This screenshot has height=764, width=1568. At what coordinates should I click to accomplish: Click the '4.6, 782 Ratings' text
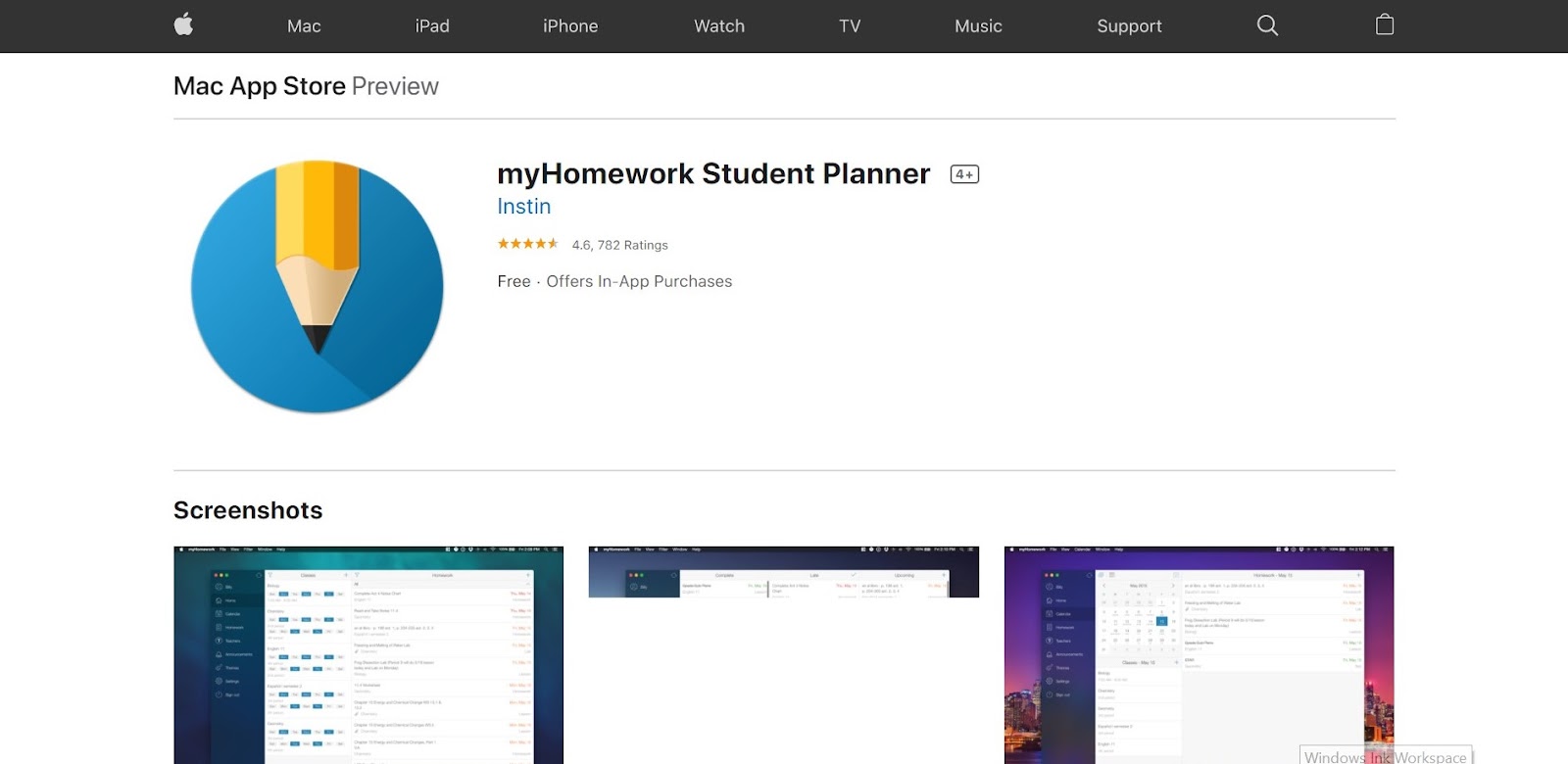620,245
